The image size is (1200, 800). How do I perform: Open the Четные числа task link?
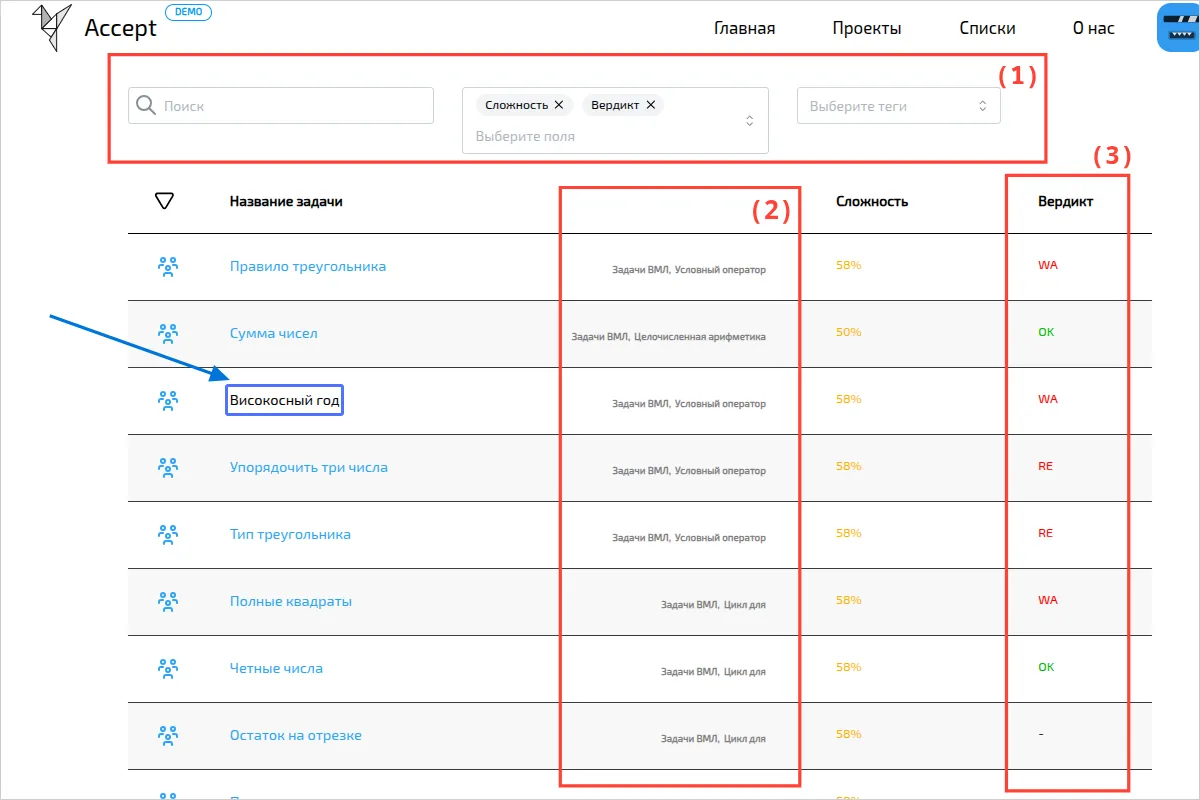276,668
